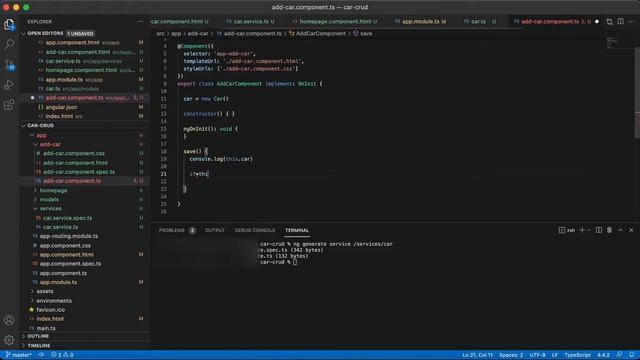Expand the assets folder
640x360 pixels.
point(44,291)
